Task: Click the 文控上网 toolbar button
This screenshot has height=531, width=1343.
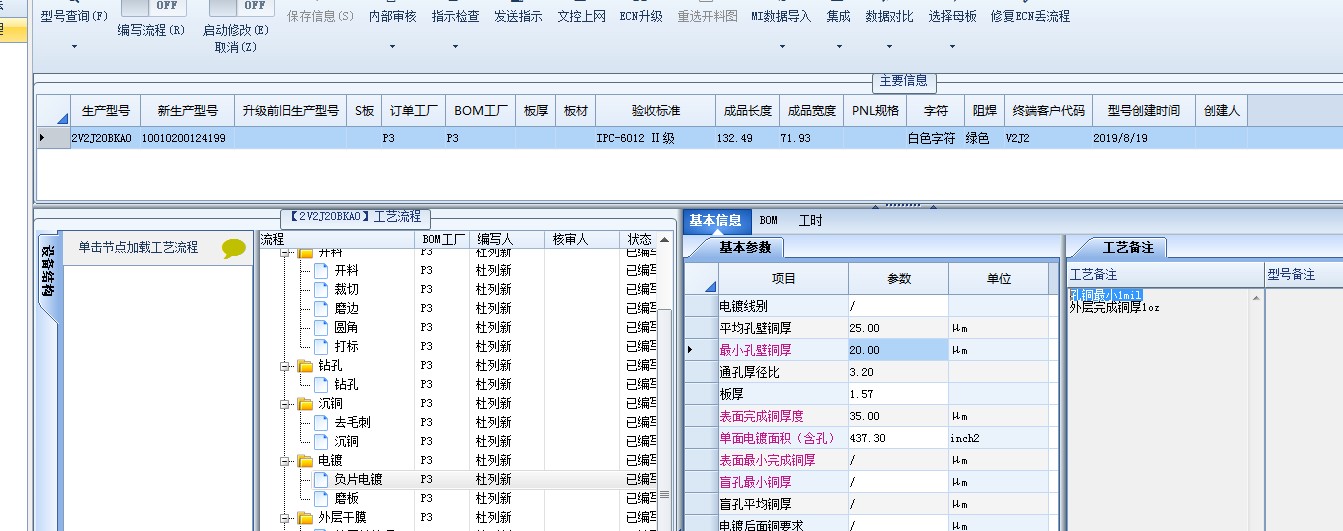Action: pos(581,16)
